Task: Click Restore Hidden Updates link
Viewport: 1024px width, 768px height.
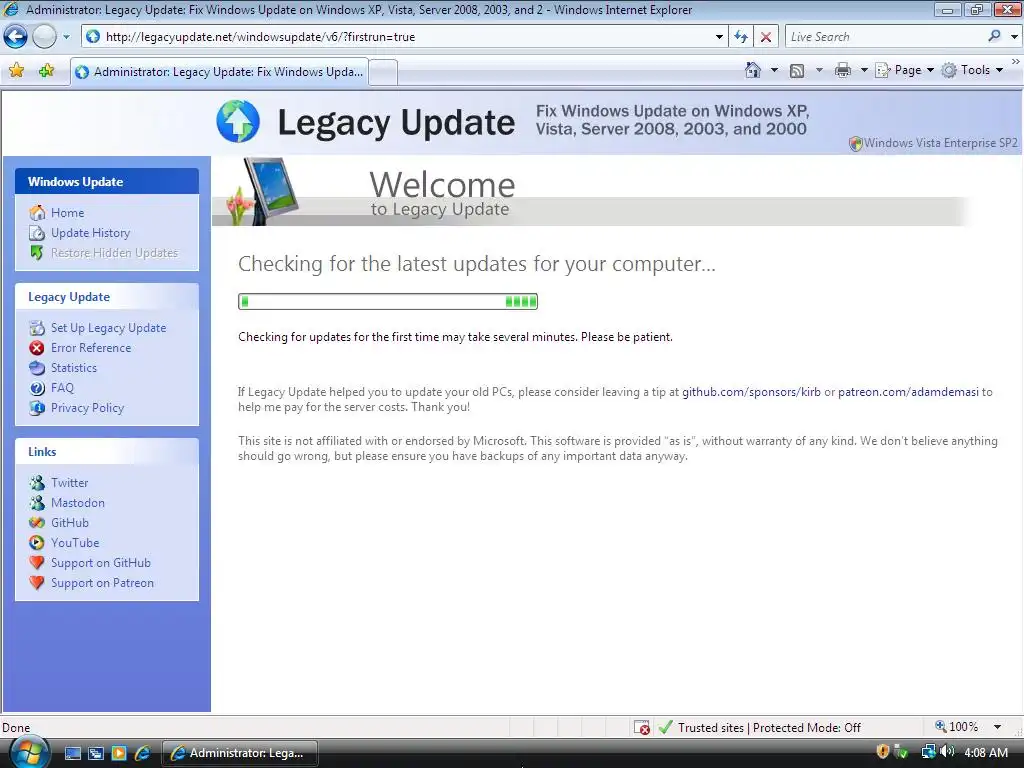Action: point(114,253)
